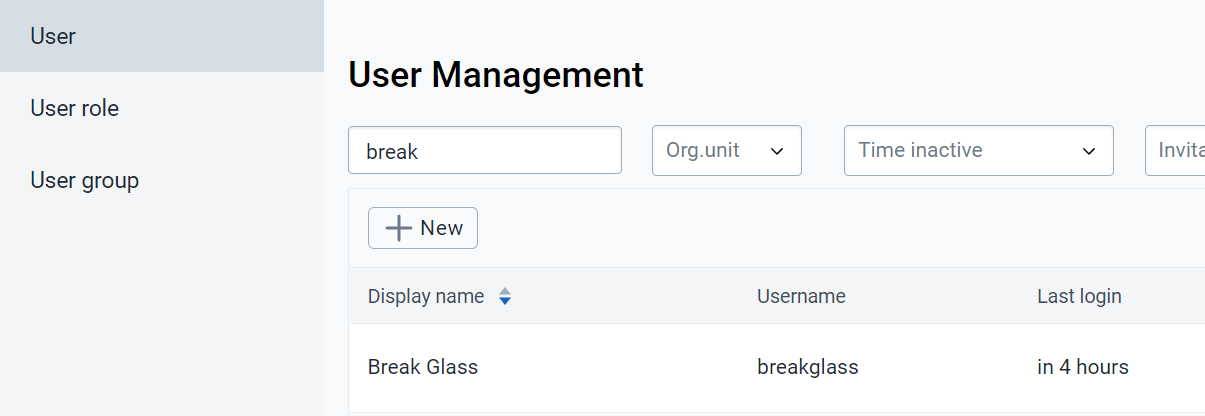The height and width of the screenshot is (416, 1205).
Task: Open the partially visible Invitation filter
Action: click(x=1175, y=150)
